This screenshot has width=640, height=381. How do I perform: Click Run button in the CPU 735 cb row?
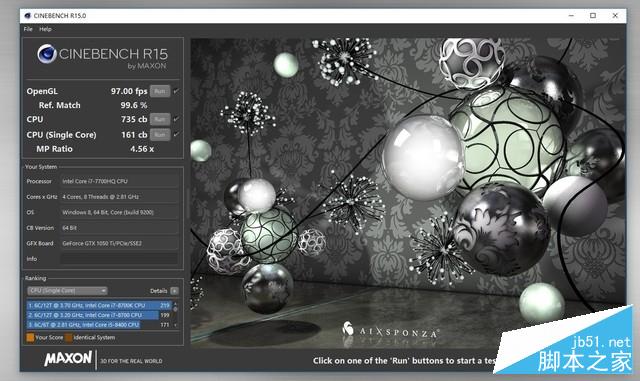(x=160, y=119)
